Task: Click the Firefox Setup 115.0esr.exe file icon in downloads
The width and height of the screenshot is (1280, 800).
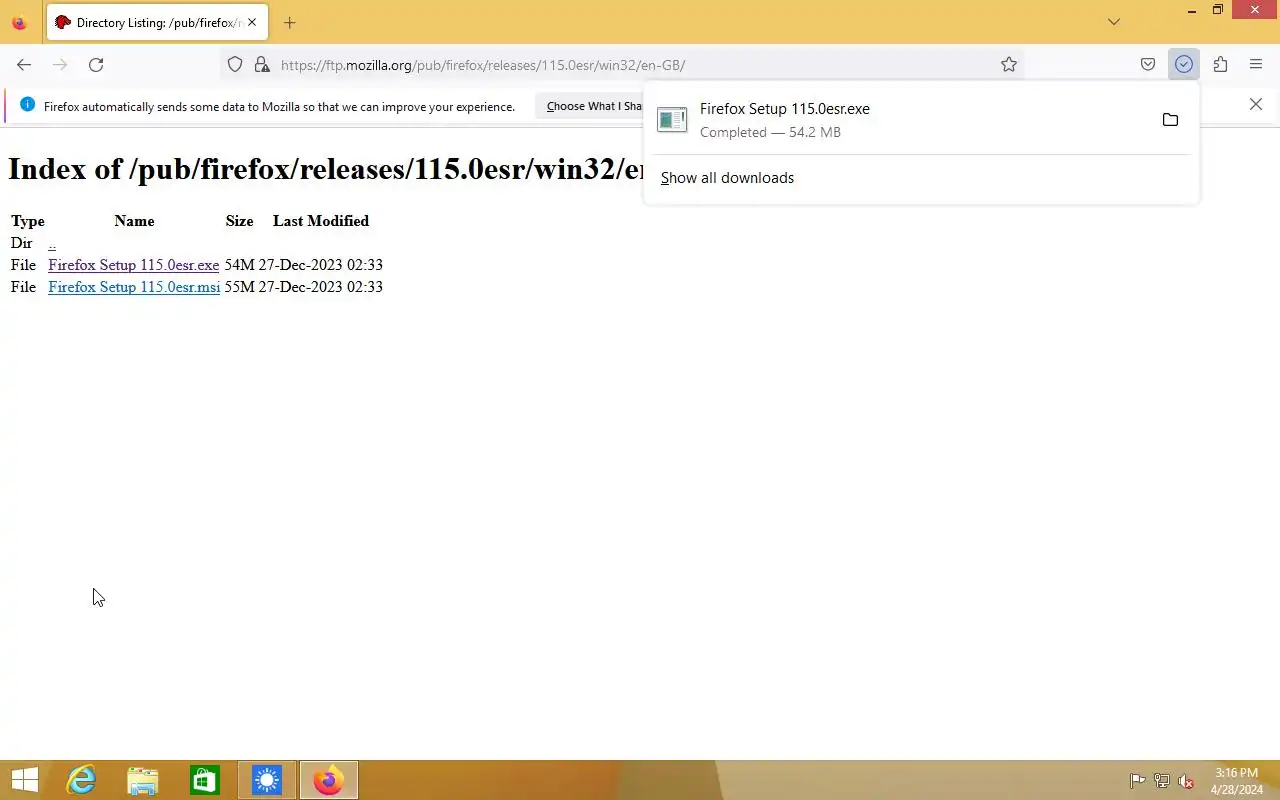Action: (672, 120)
